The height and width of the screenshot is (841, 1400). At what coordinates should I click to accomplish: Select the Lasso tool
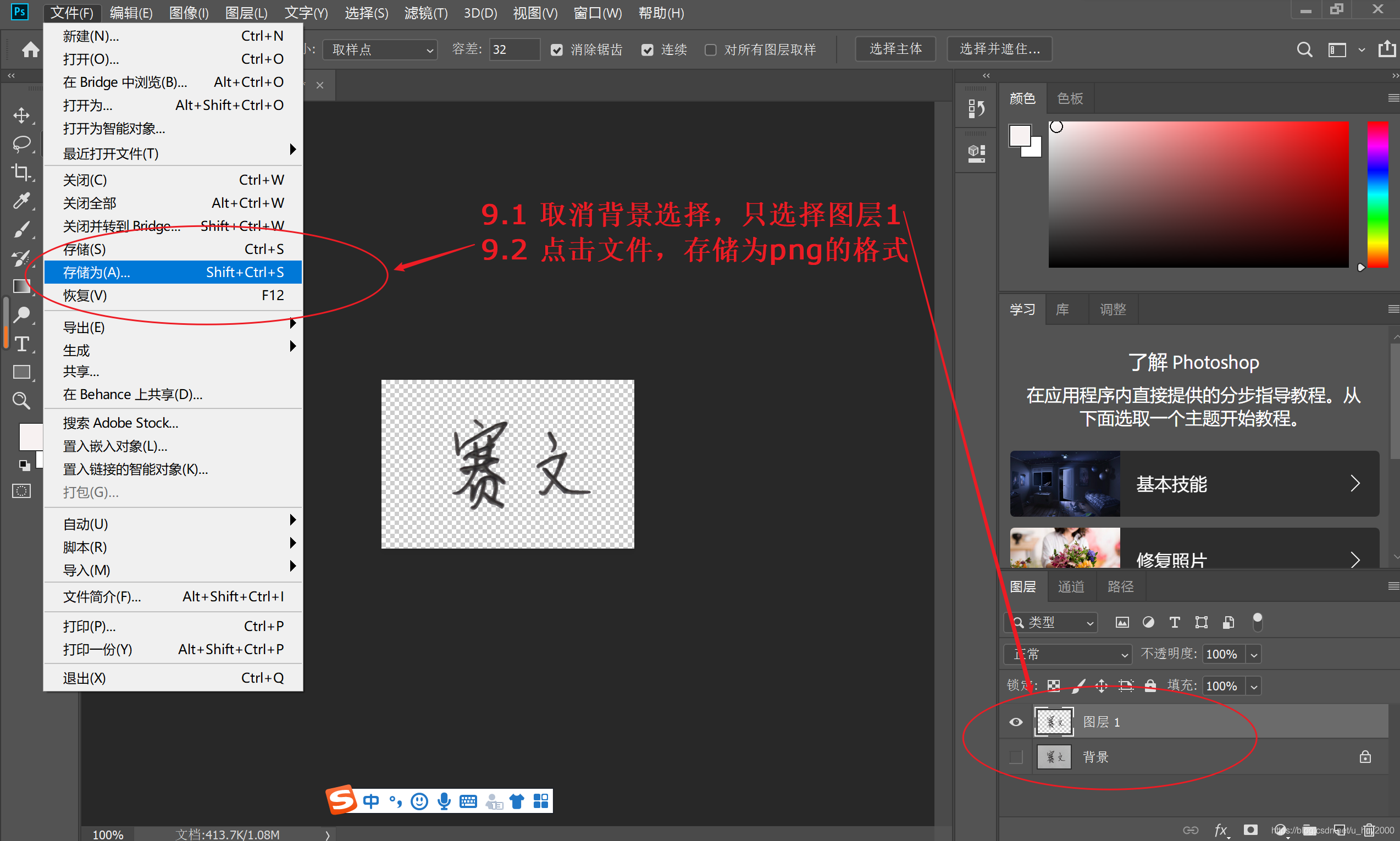(x=21, y=144)
